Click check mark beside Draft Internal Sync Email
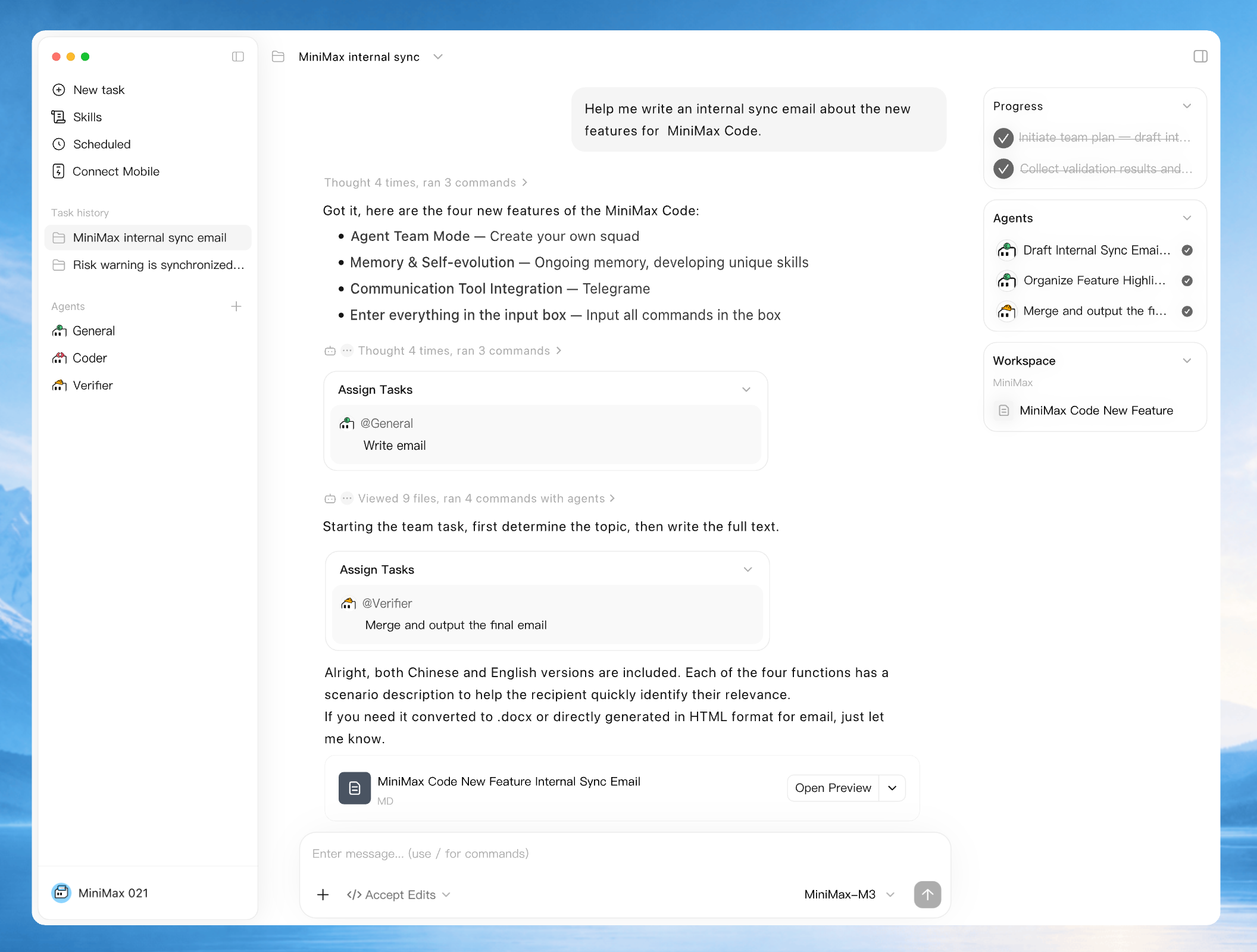 tap(1187, 250)
